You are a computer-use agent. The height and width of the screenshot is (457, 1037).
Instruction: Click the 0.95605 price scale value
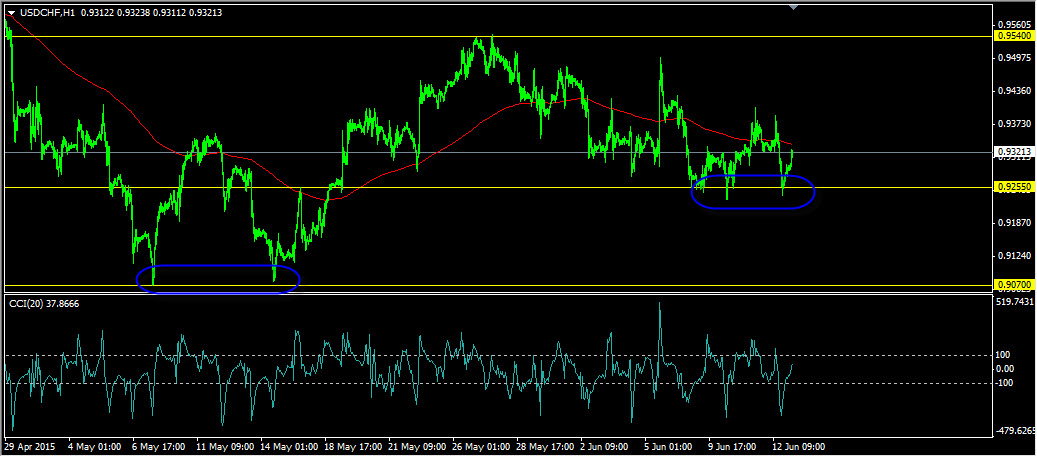click(1015, 24)
